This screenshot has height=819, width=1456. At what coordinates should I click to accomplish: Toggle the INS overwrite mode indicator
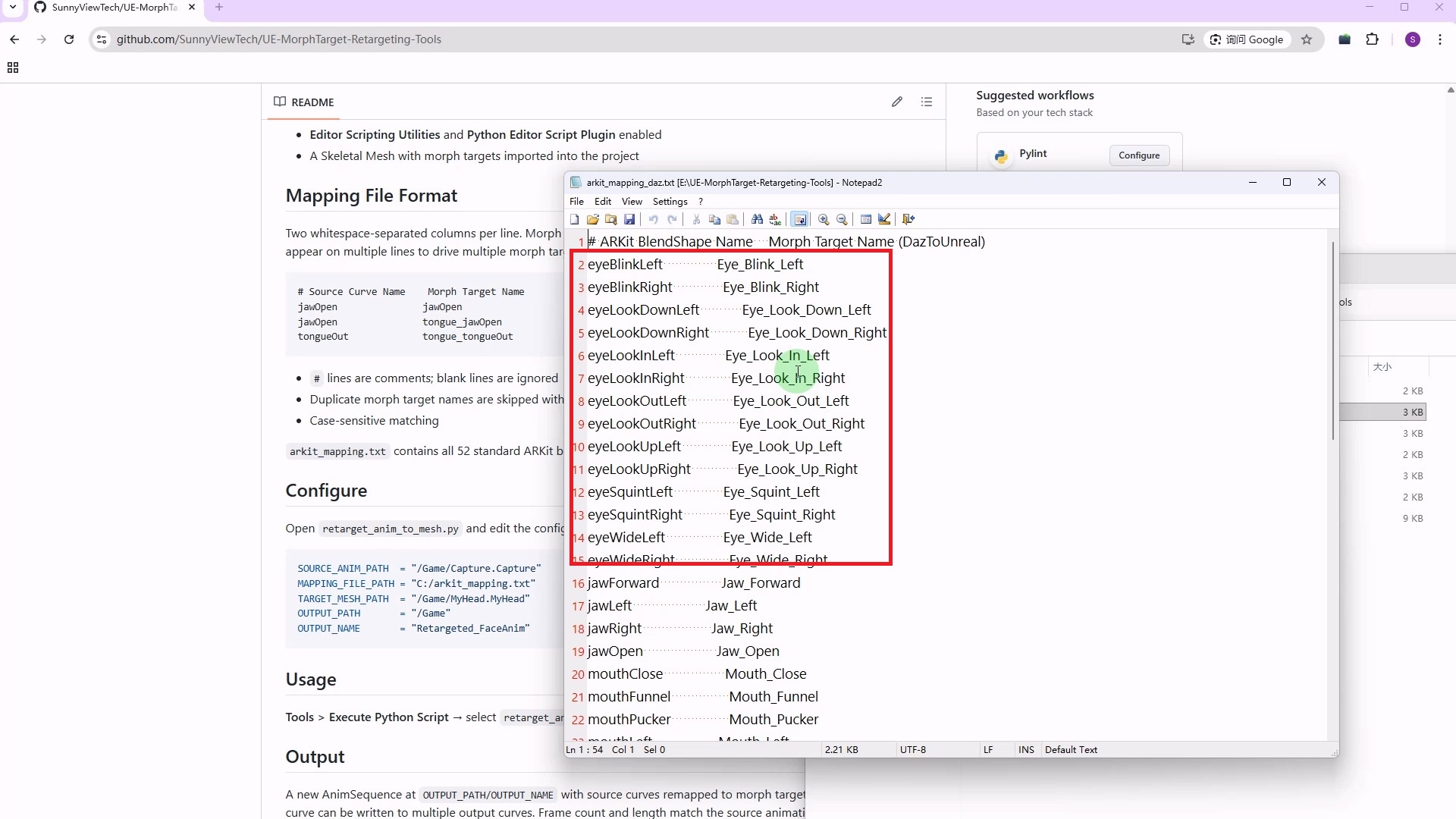point(1025,749)
